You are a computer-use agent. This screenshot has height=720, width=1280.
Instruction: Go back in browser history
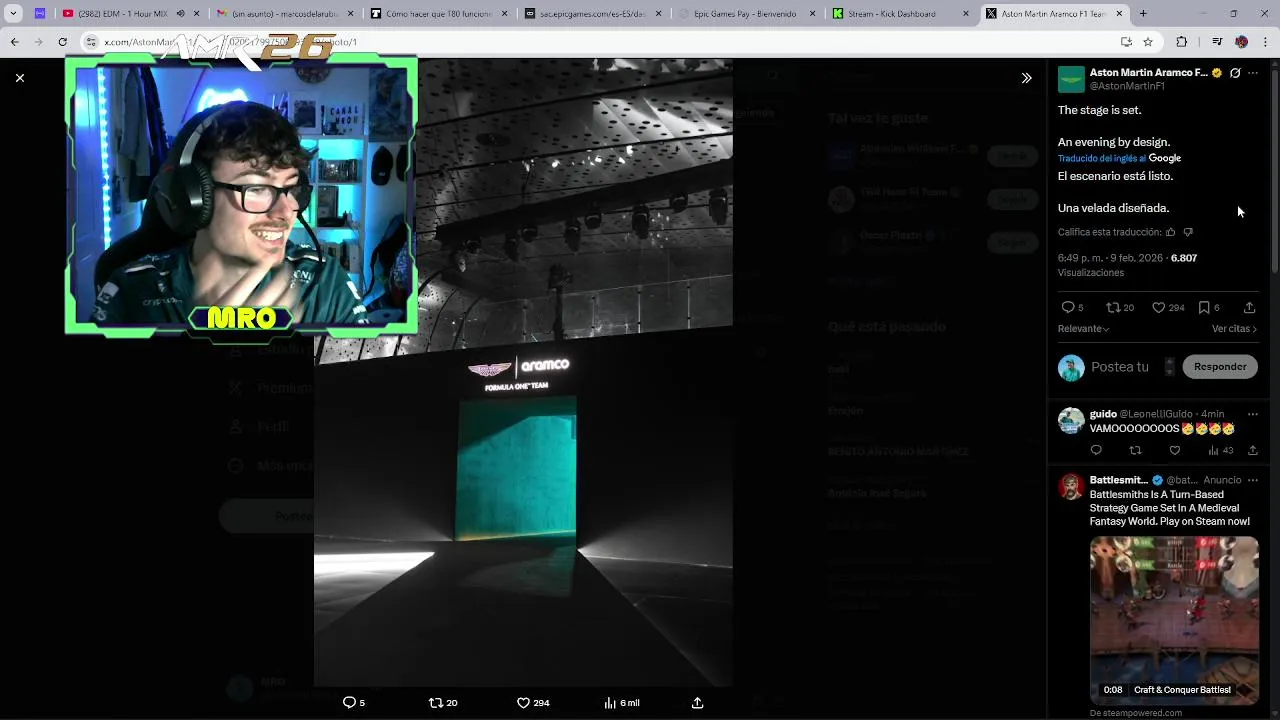tap(14, 42)
